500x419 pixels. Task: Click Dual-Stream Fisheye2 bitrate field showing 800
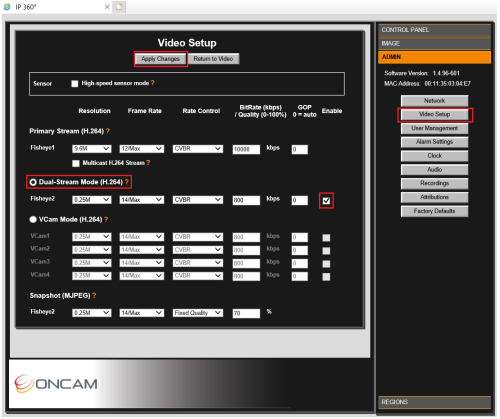(x=246, y=200)
